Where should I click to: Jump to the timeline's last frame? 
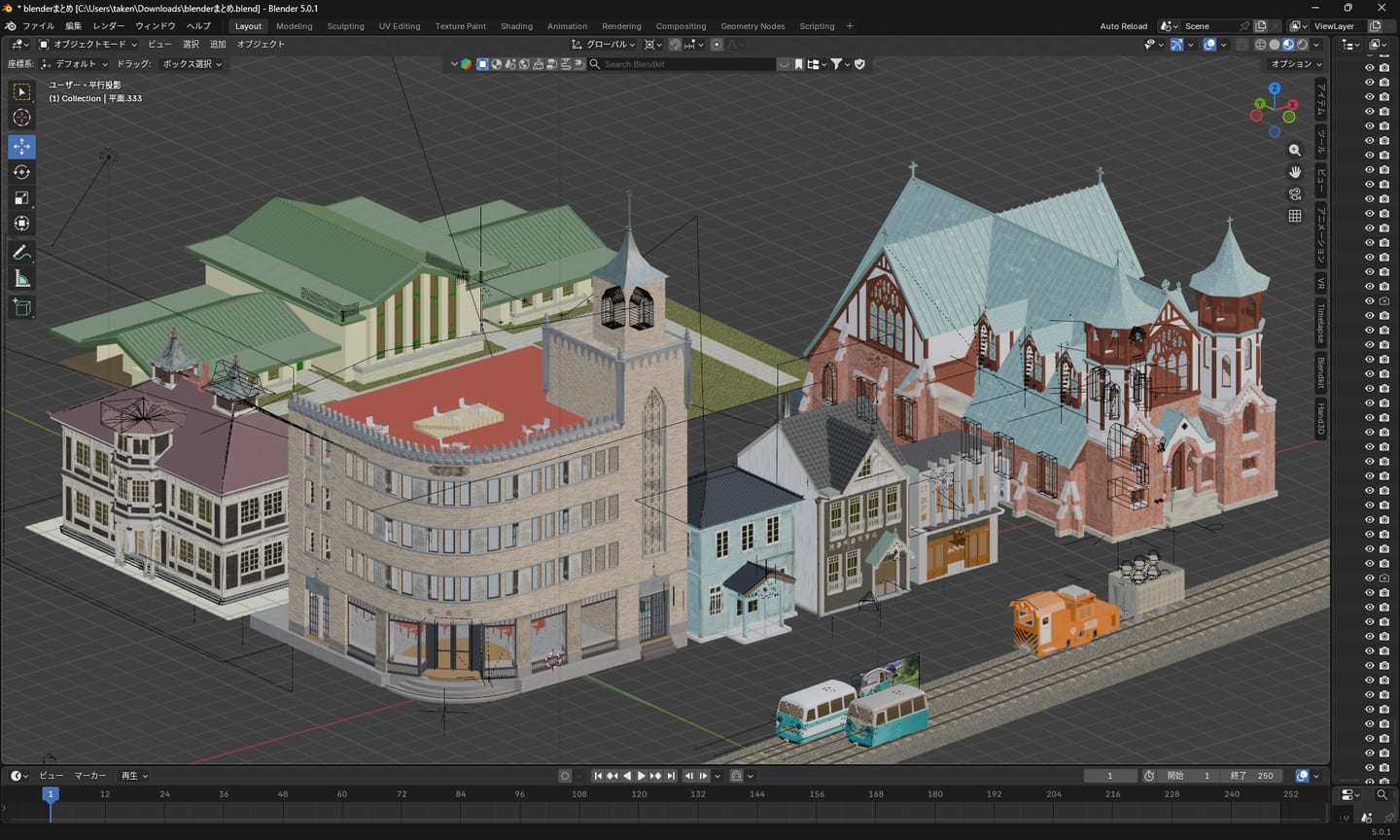[671, 776]
